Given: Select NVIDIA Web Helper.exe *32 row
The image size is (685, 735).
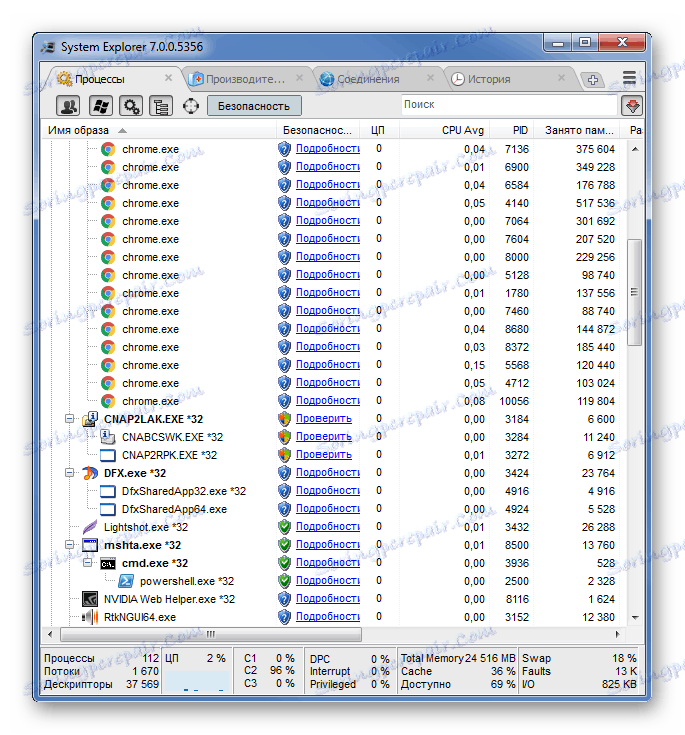Looking at the screenshot, I should [x=334, y=599].
